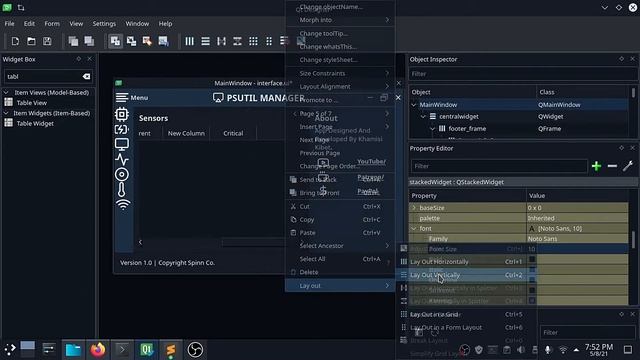Select Delete in the context menu
Viewport: 640px width, 360px height.
[x=340, y=272]
